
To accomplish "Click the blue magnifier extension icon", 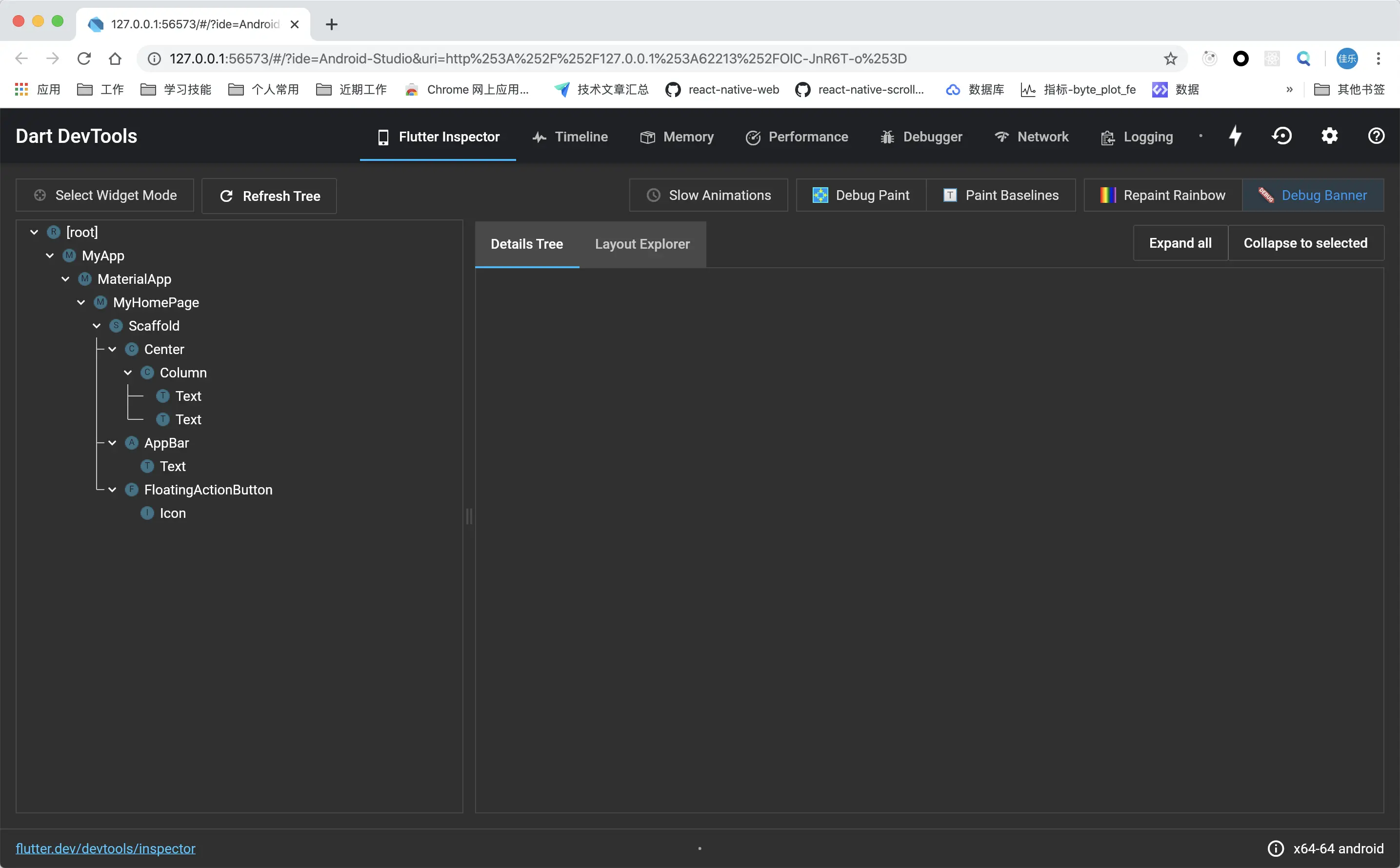I will coord(1303,59).
